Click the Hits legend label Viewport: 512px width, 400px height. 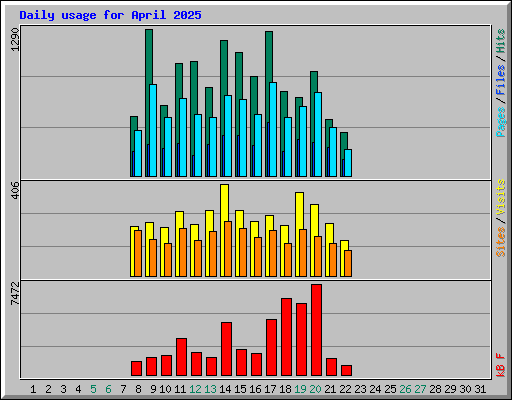[501, 41]
